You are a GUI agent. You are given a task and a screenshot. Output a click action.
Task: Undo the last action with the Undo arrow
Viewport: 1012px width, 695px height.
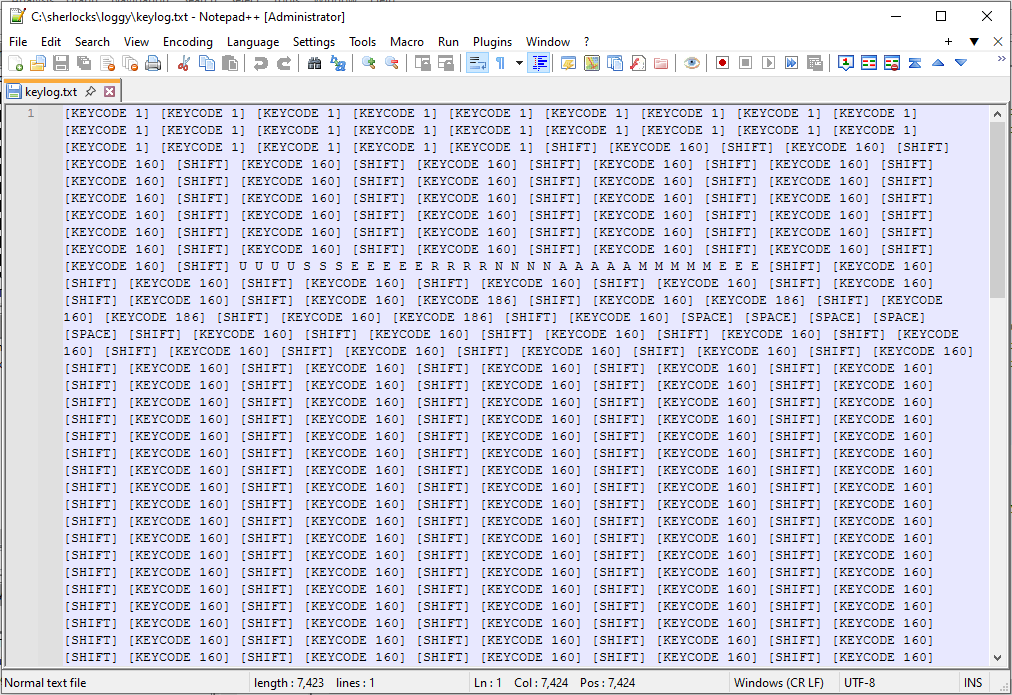(261, 63)
